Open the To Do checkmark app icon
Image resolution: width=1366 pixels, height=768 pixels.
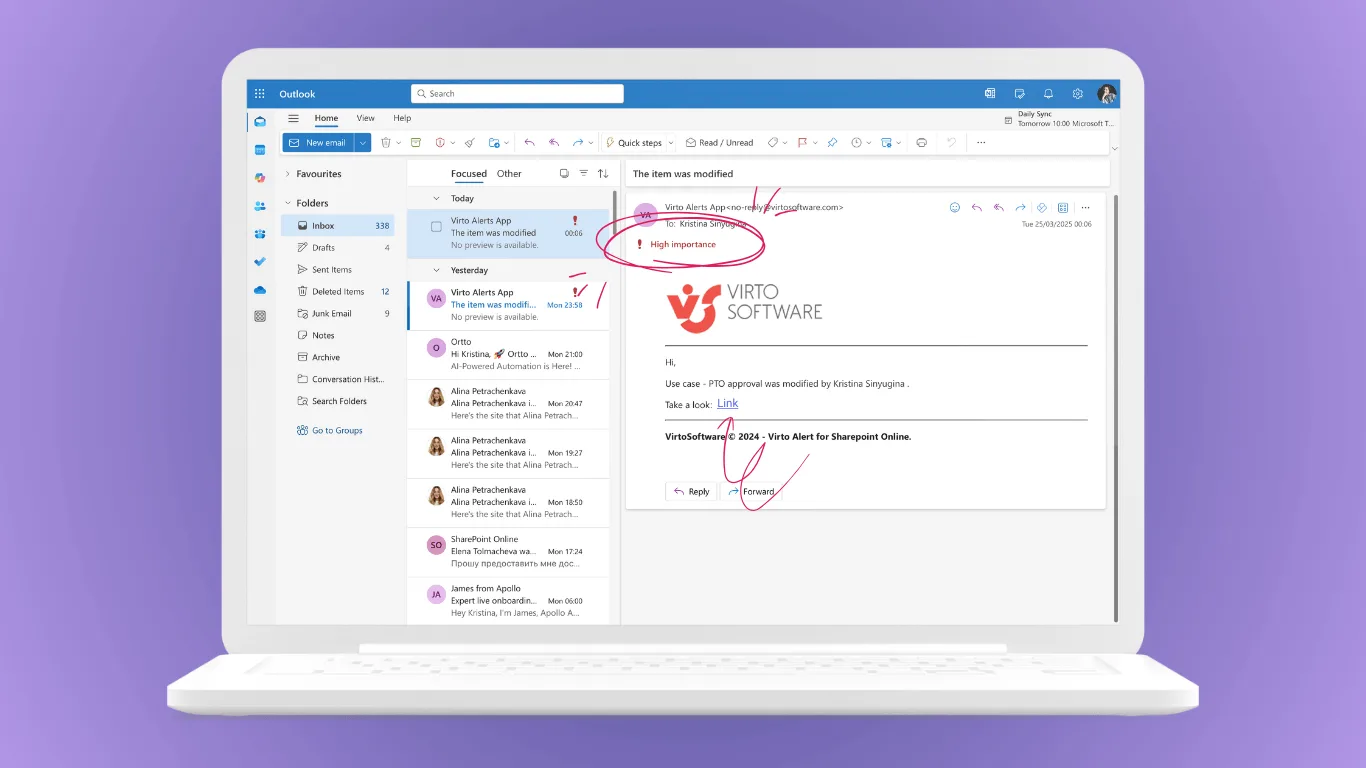260,261
